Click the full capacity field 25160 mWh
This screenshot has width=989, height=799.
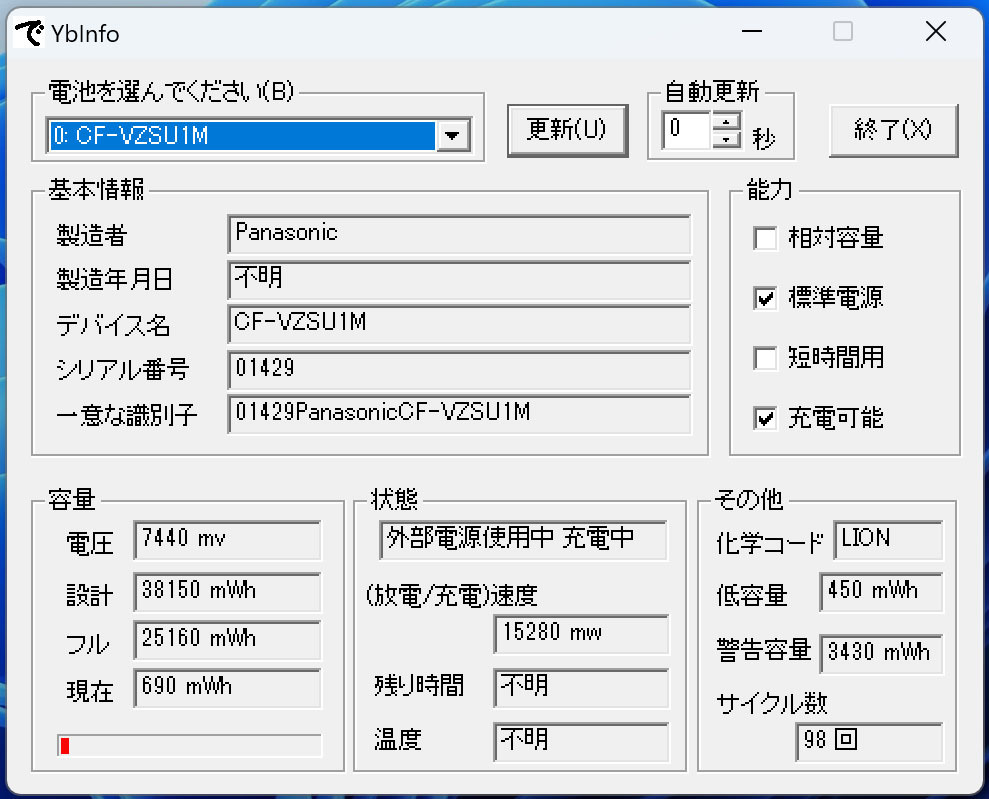pos(227,639)
